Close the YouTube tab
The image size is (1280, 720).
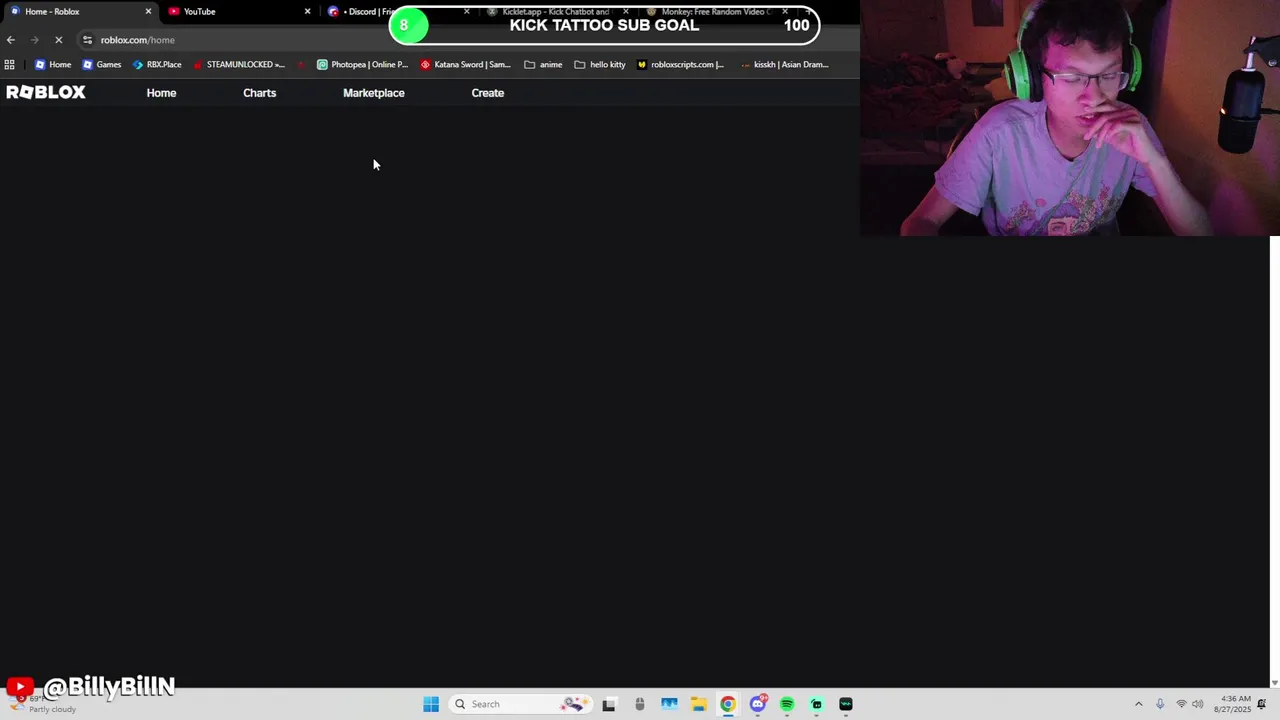pos(307,11)
